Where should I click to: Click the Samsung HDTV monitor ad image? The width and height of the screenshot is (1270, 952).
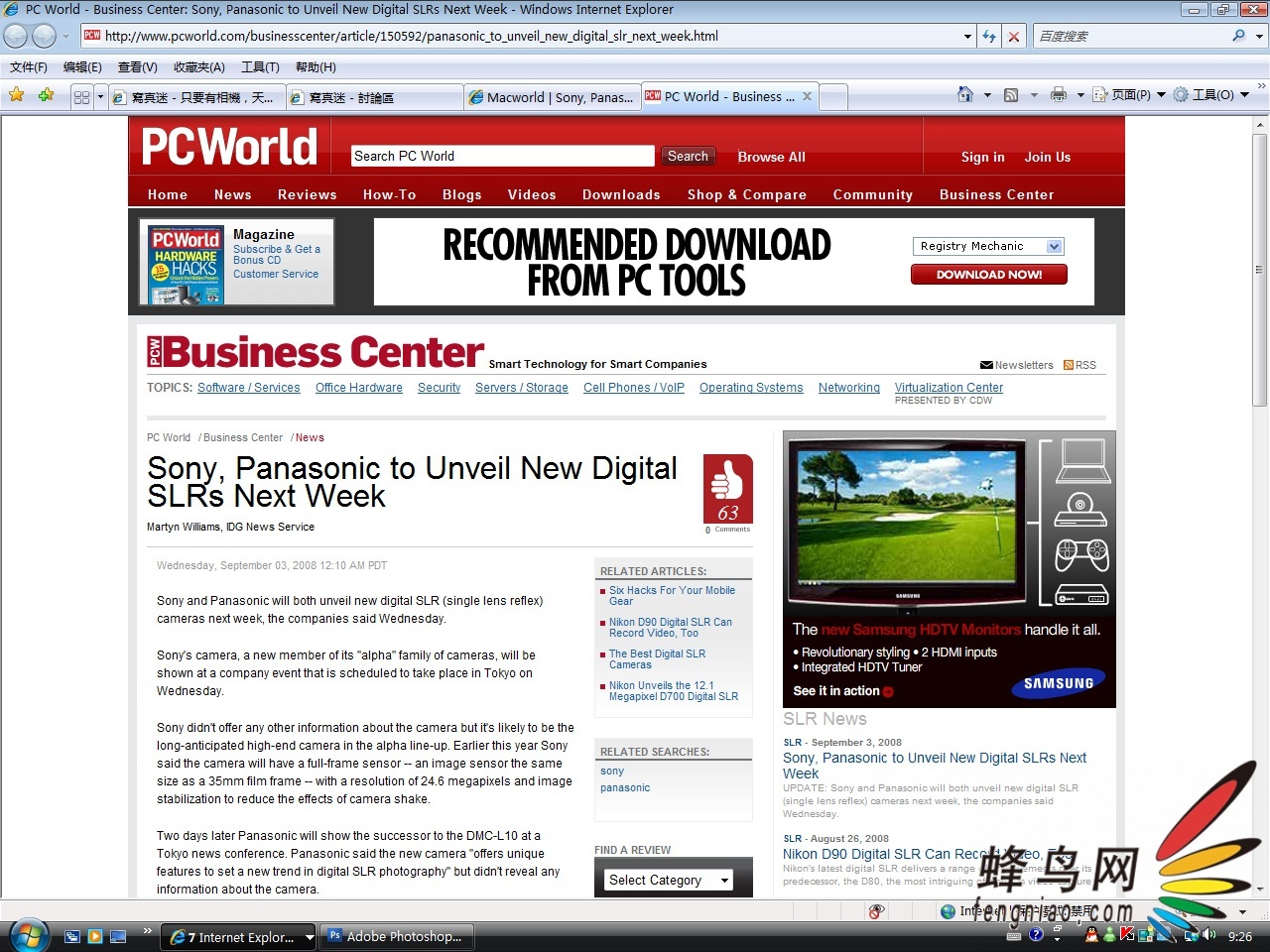pyautogui.click(x=950, y=569)
